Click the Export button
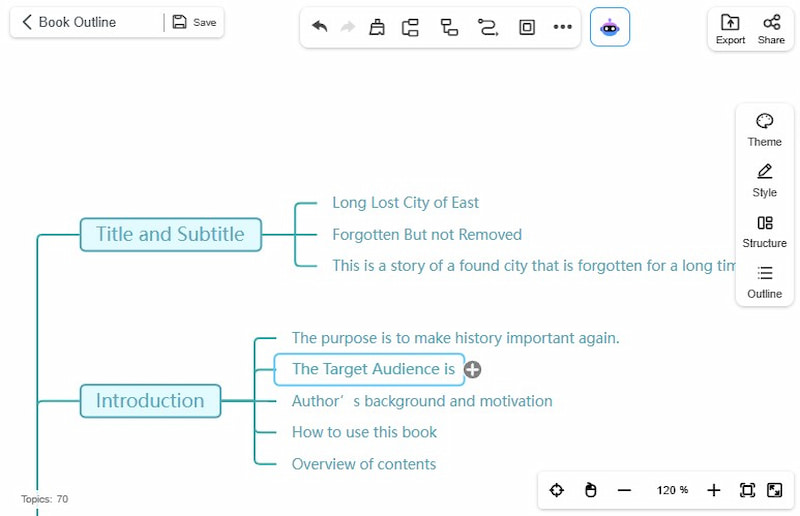800x516 pixels. 730,29
